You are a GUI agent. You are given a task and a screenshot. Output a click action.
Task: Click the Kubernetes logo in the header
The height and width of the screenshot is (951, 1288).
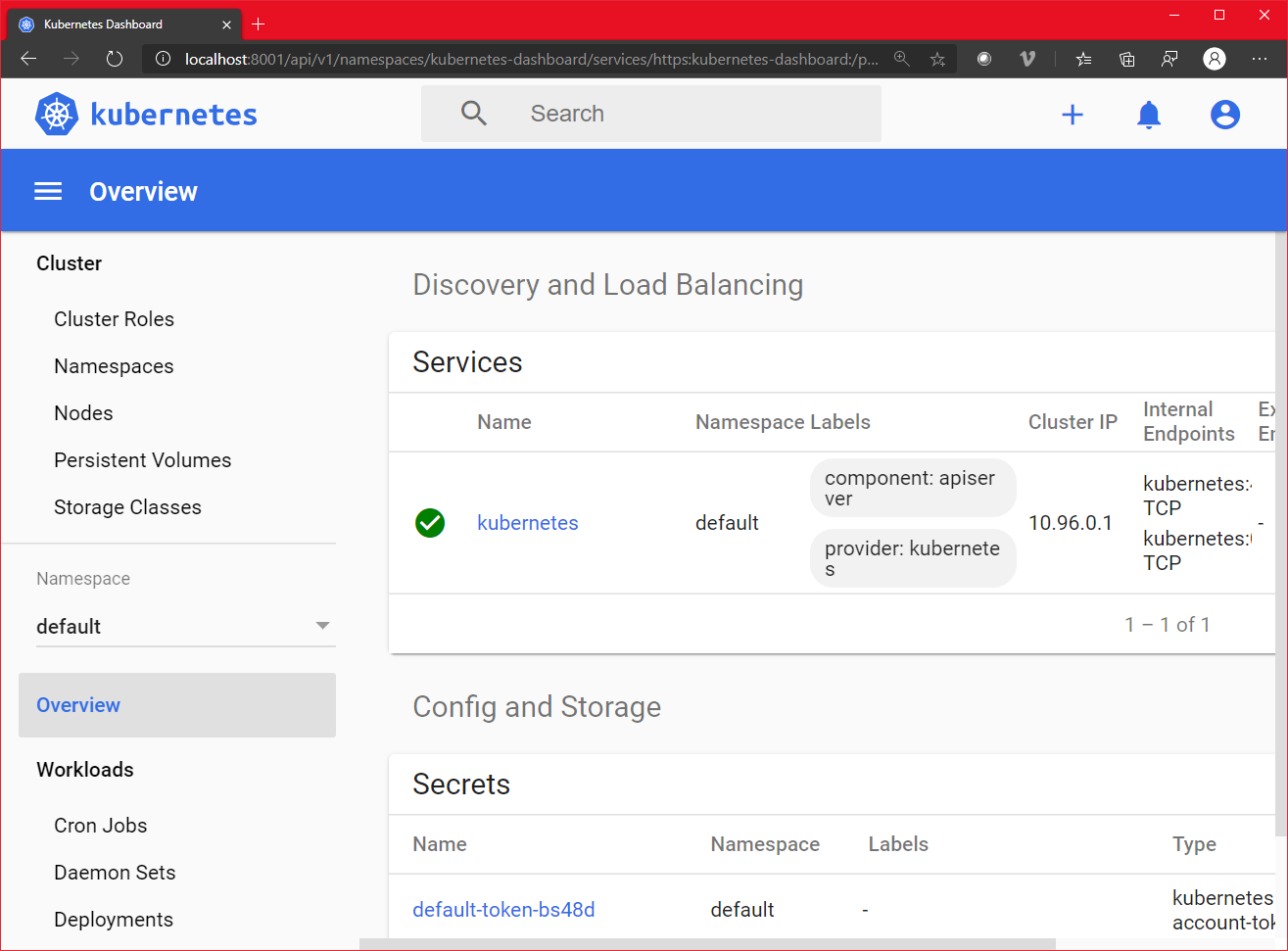point(56,114)
